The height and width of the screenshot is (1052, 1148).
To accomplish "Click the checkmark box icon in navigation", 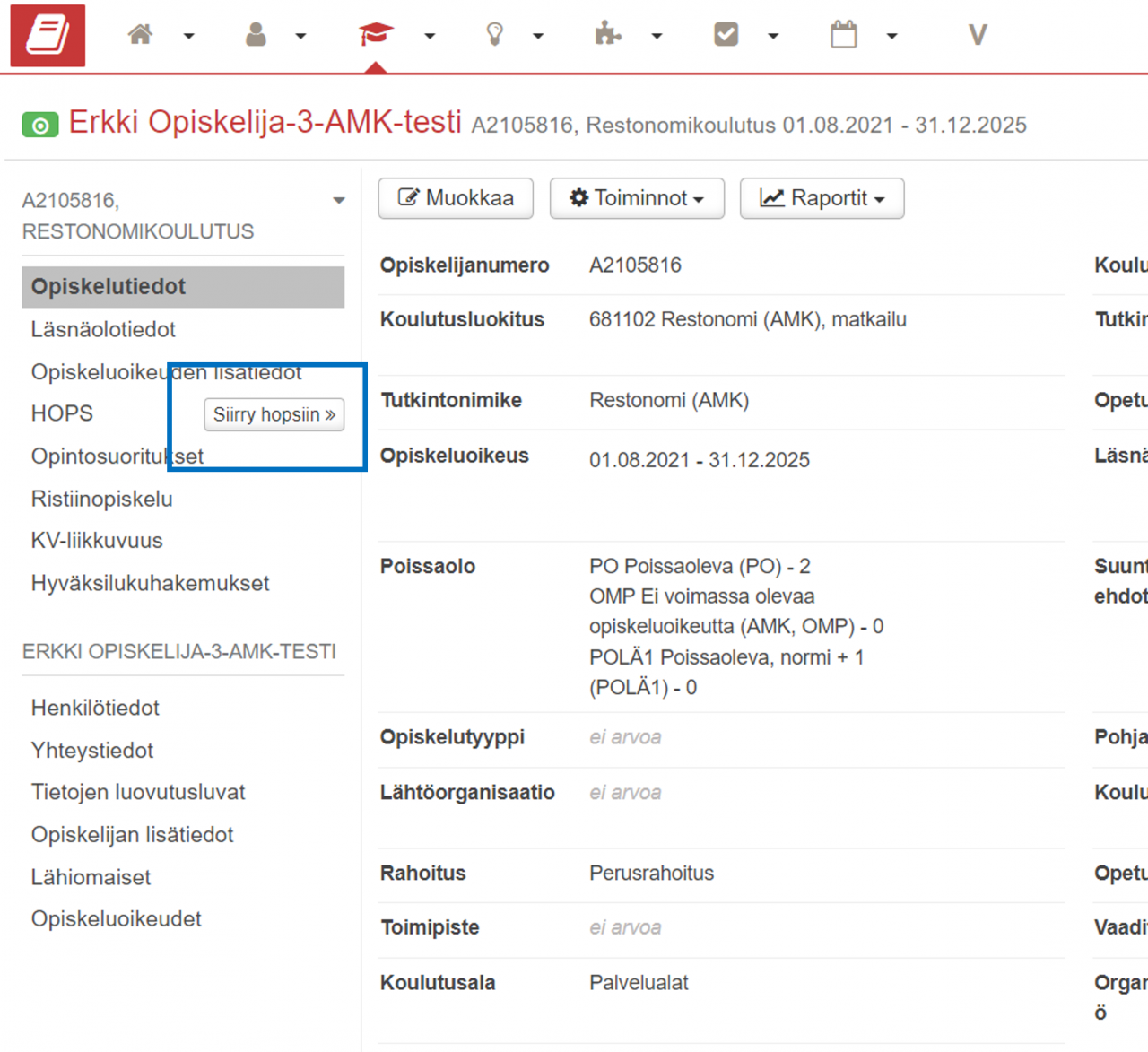I will [x=726, y=35].
